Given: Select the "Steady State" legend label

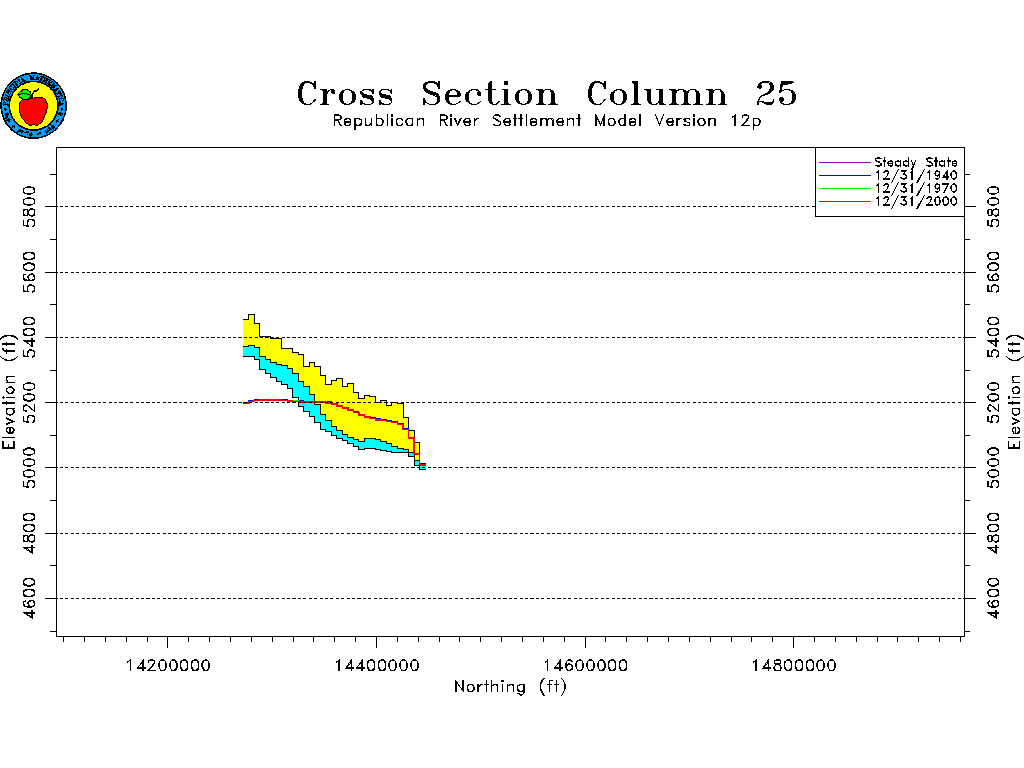Looking at the screenshot, I should 916,162.
